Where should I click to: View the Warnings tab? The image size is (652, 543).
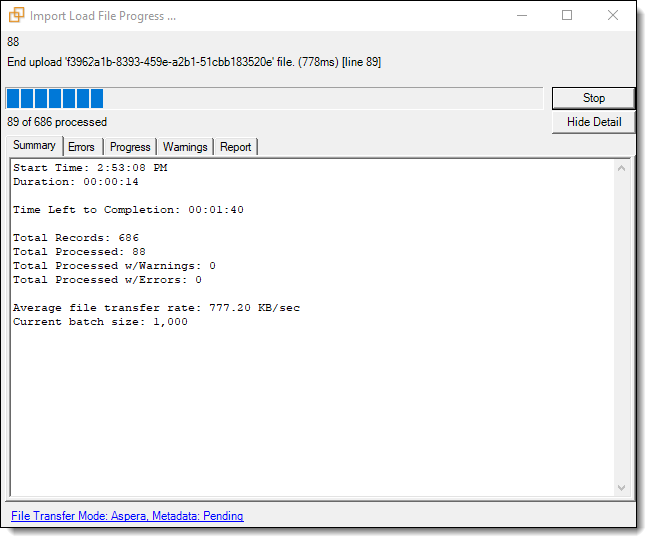[185, 147]
